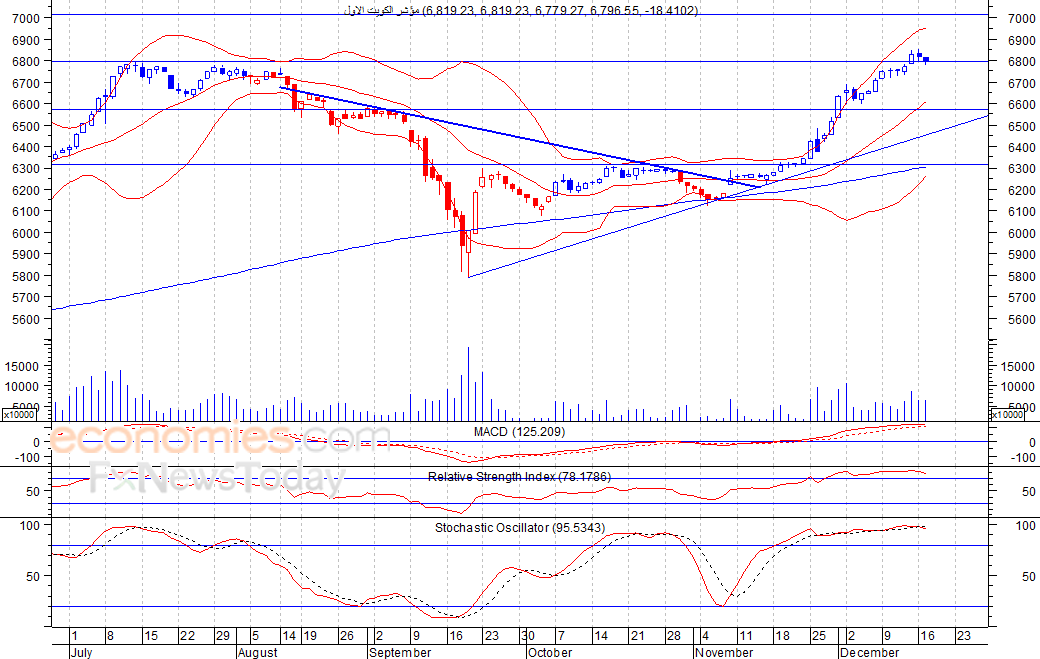Click the 7000 price label on left axis
The height and width of the screenshot is (659, 1040).
(26, 19)
